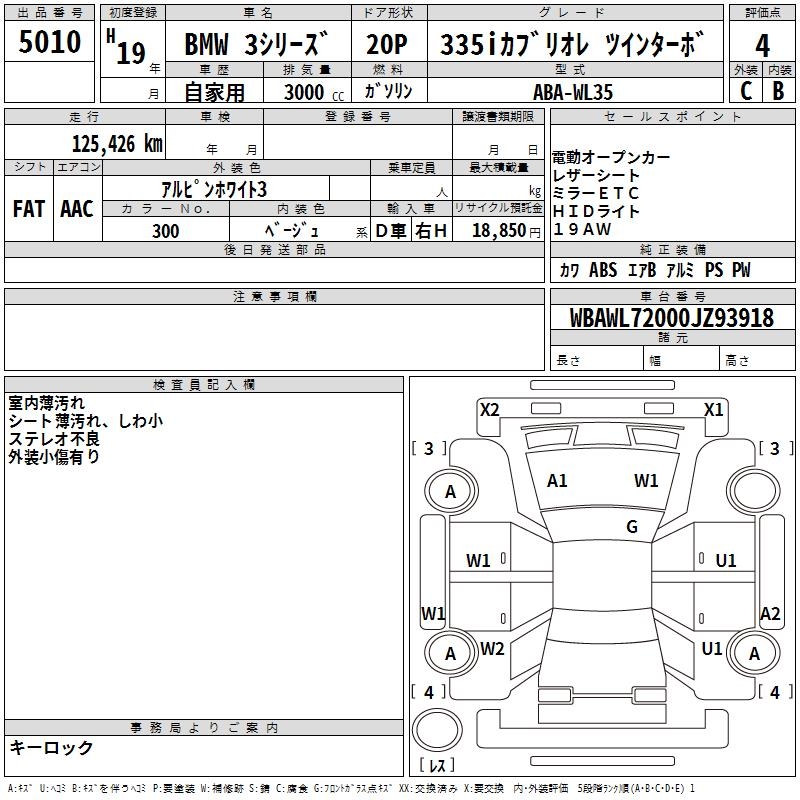
Task: Click the inspector note 外装小傷有り
Action: tap(54, 457)
